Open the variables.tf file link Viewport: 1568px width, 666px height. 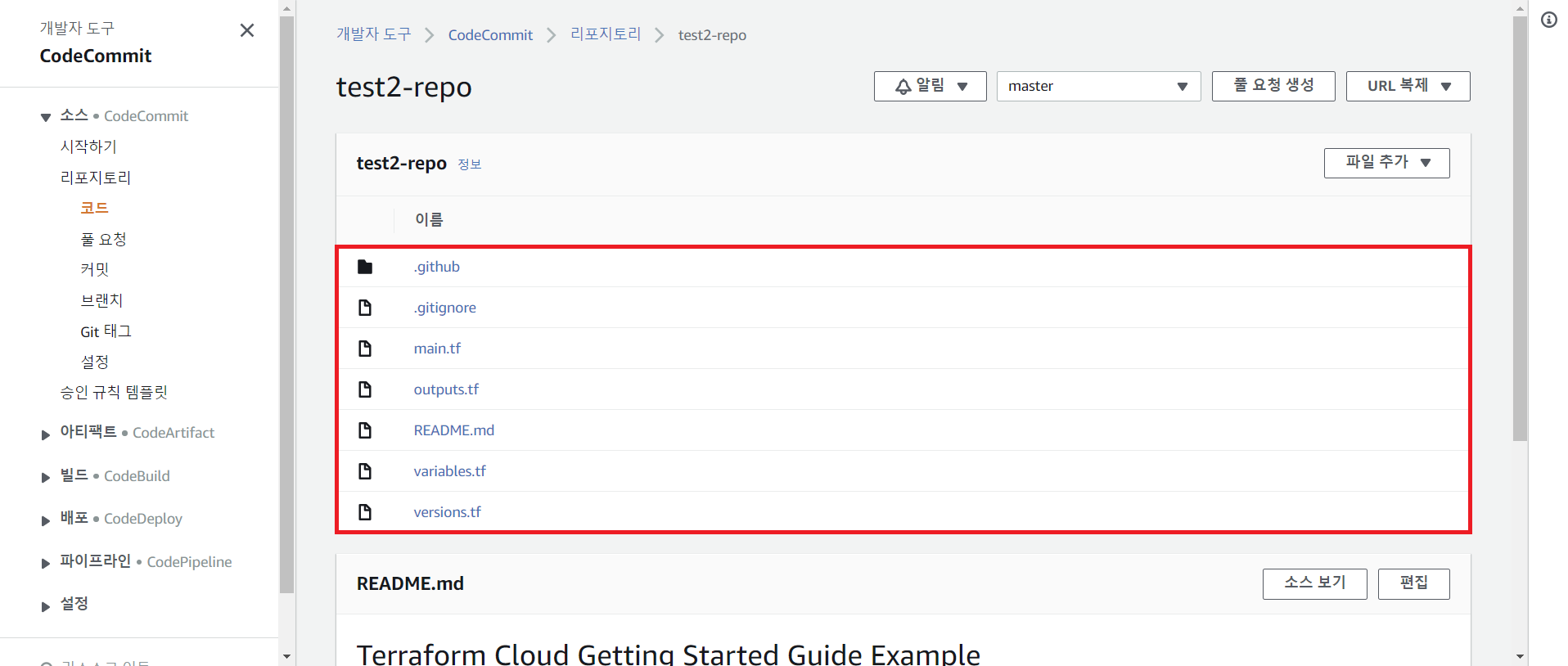(x=449, y=471)
